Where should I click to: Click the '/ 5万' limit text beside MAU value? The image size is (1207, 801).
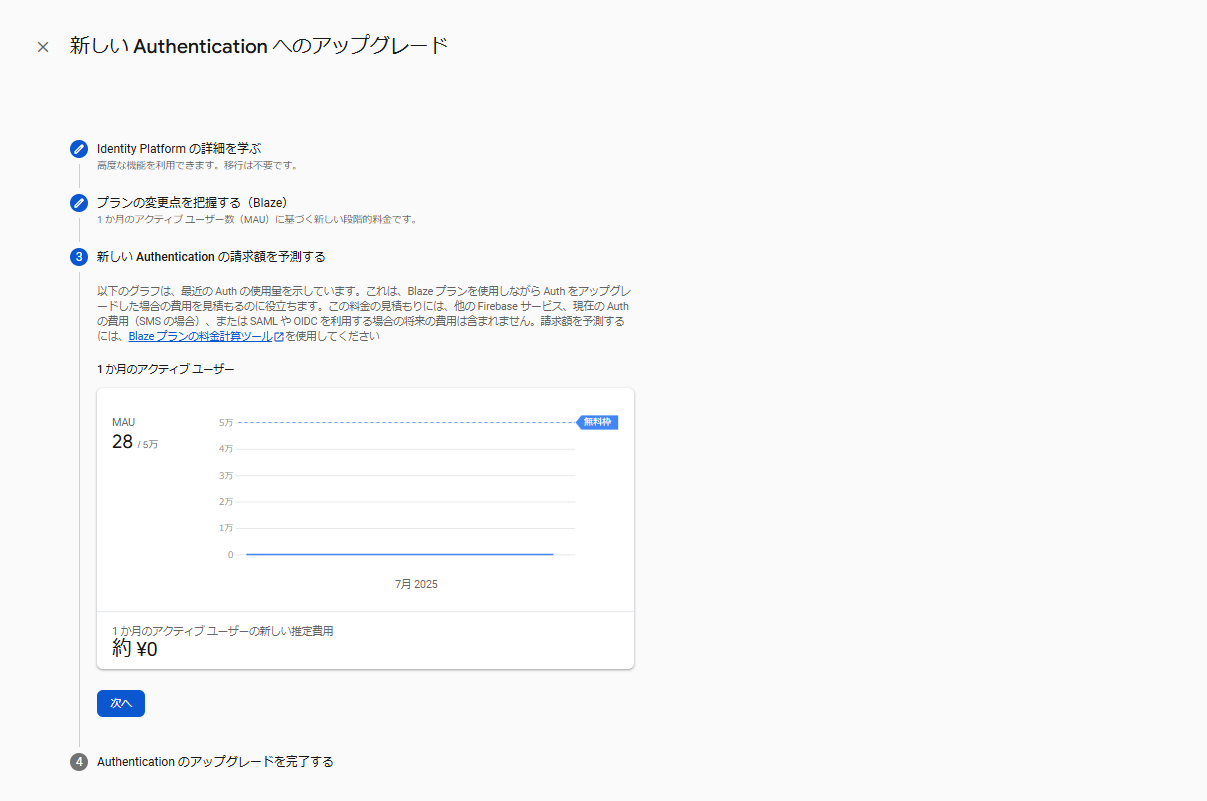click(x=147, y=444)
